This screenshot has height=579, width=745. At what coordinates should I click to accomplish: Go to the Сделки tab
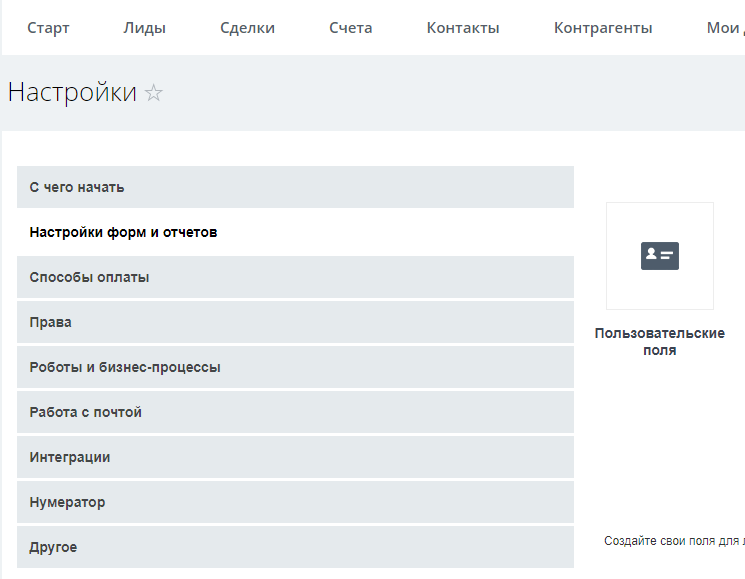coord(247,28)
